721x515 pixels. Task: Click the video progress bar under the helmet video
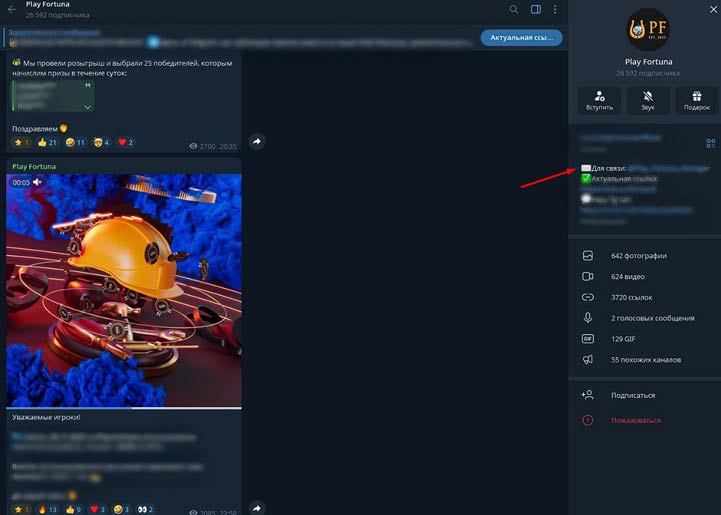click(123, 407)
